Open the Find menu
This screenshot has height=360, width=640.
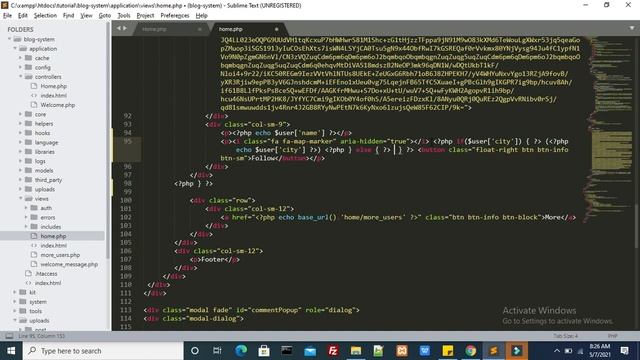pyautogui.click(x=68, y=16)
